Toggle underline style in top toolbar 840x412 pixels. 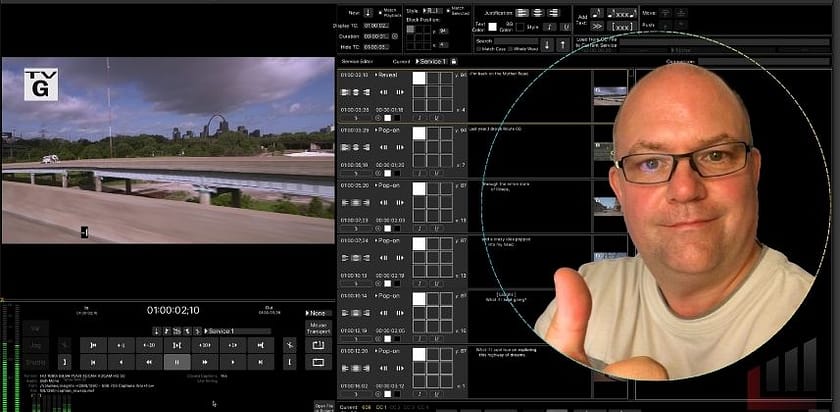point(565,27)
